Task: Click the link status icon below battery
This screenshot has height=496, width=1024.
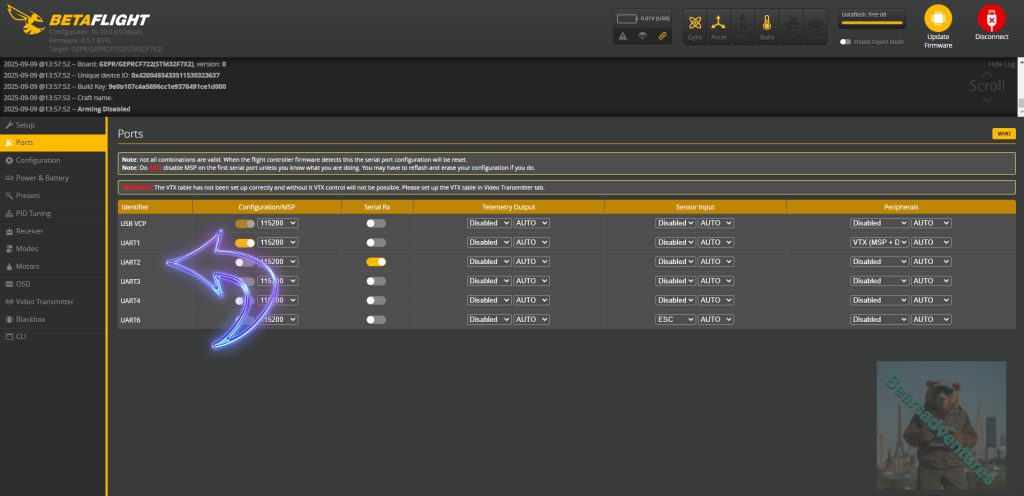Action: click(661, 36)
